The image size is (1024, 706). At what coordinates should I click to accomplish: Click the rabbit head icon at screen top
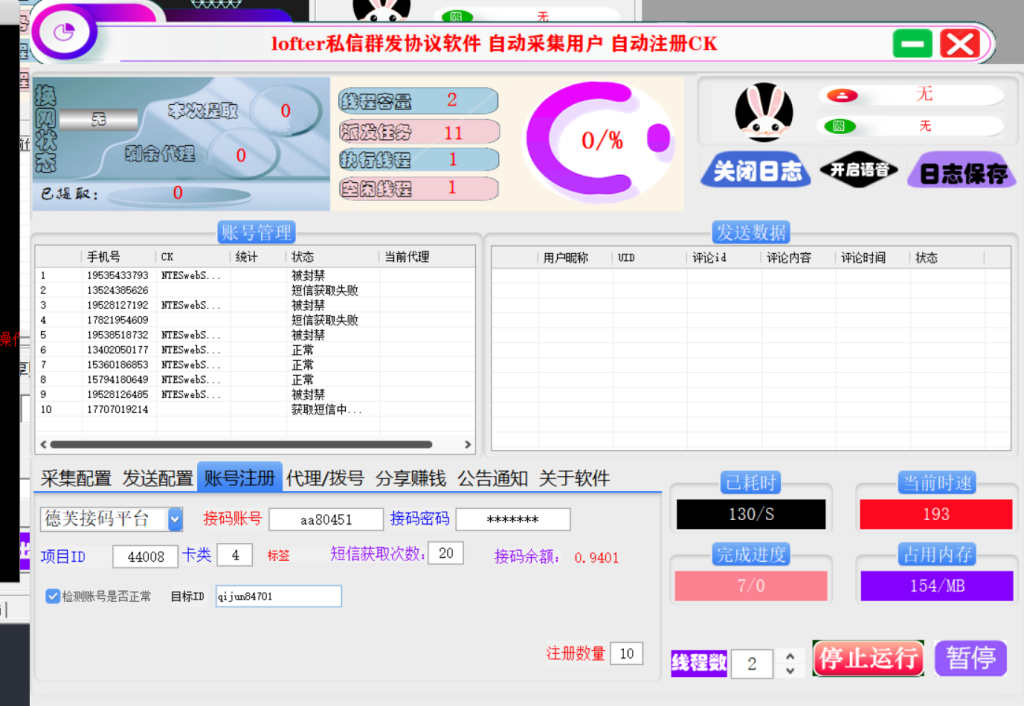tap(383, 10)
